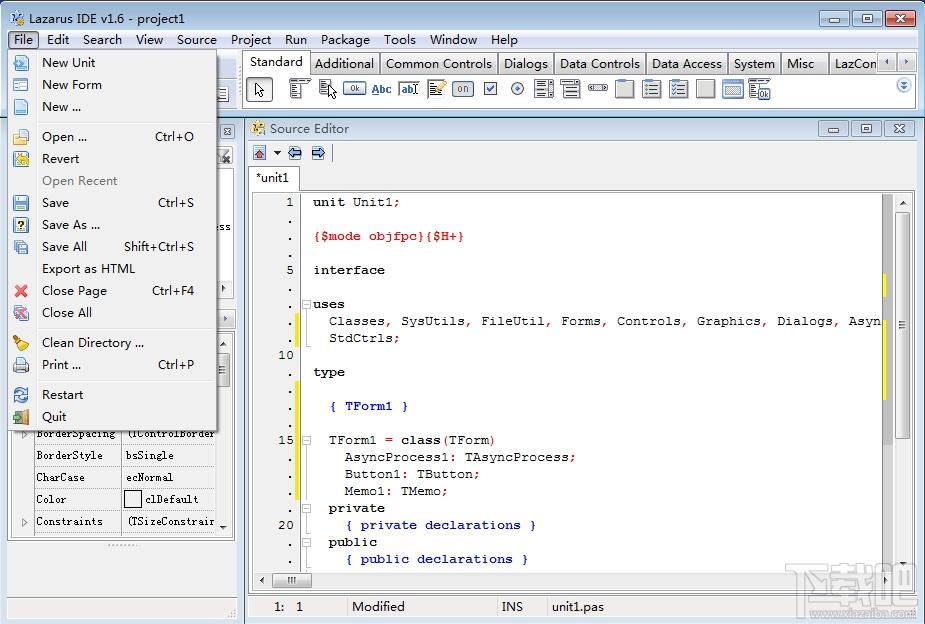Switch to the Data Access palette tab
The height and width of the screenshot is (624, 925).
click(x=687, y=64)
